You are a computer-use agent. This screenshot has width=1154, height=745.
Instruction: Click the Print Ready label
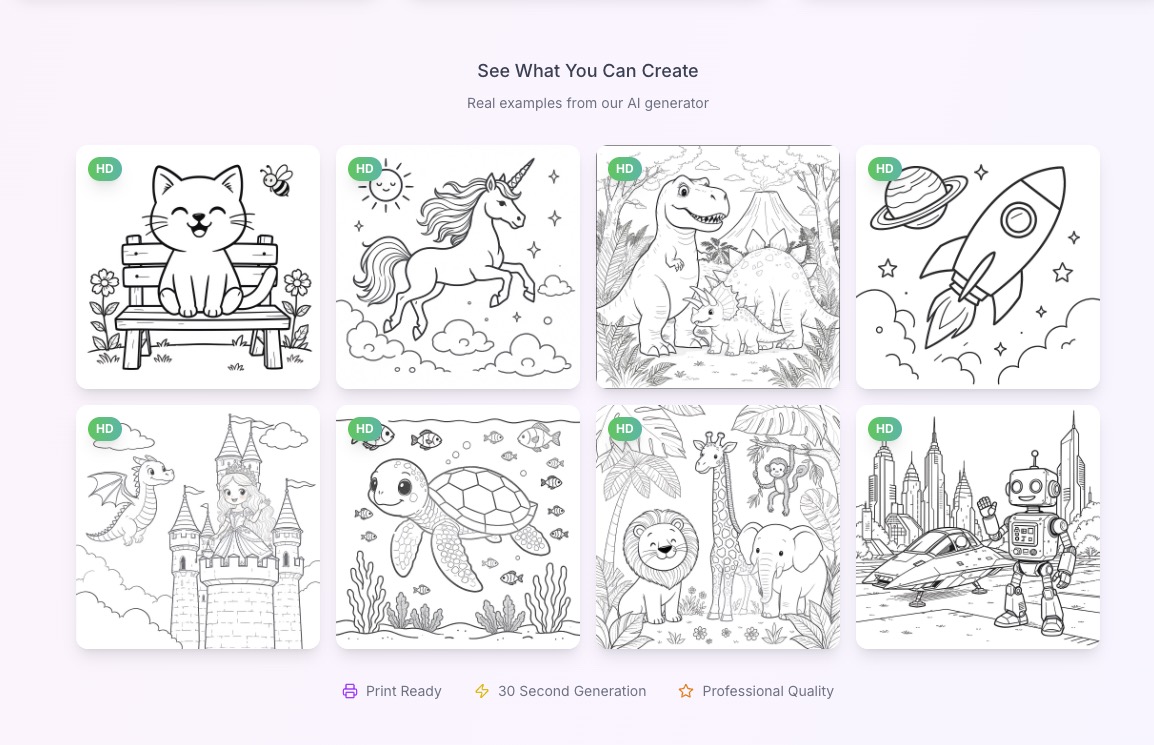[x=403, y=691]
